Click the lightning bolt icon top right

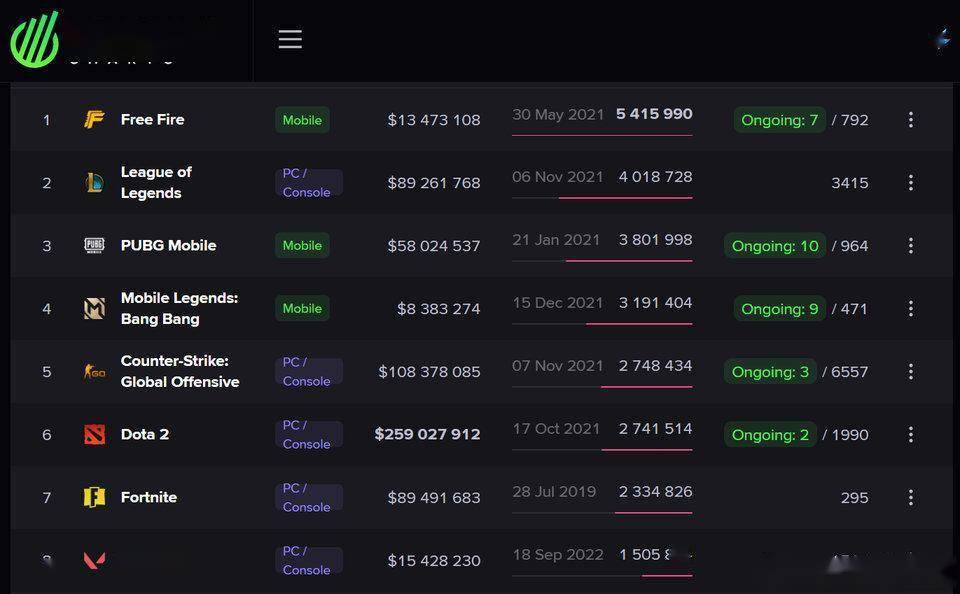point(943,39)
